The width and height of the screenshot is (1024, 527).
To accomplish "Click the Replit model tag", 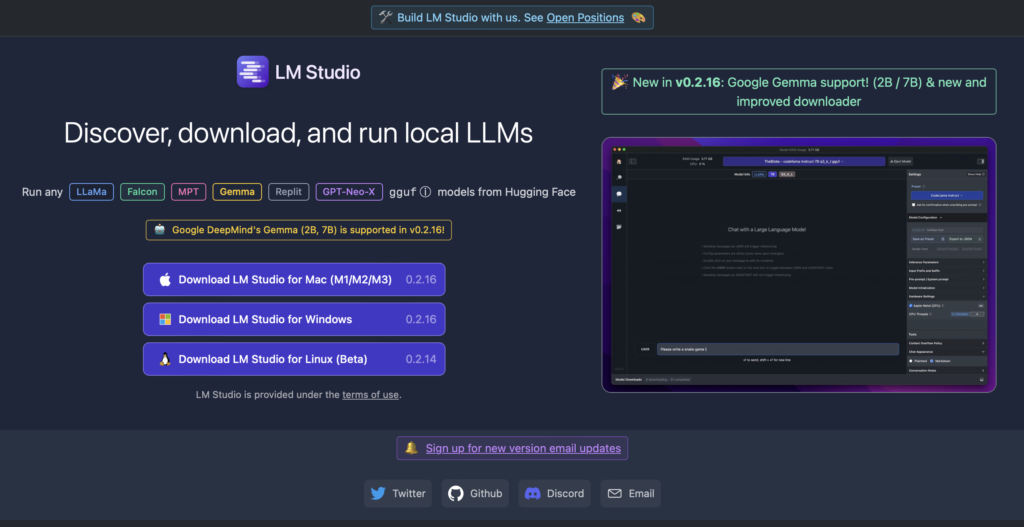I will [x=289, y=192].
